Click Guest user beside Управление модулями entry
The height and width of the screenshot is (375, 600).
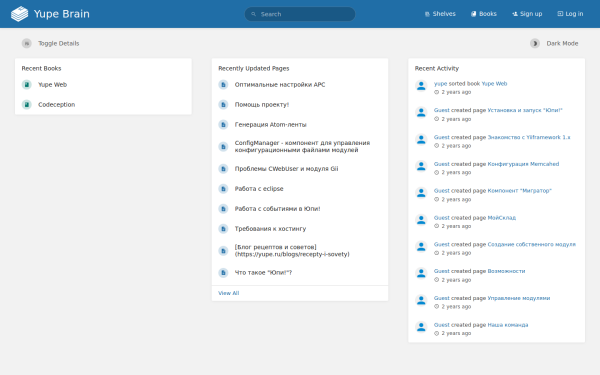click(x=442, y=298)
